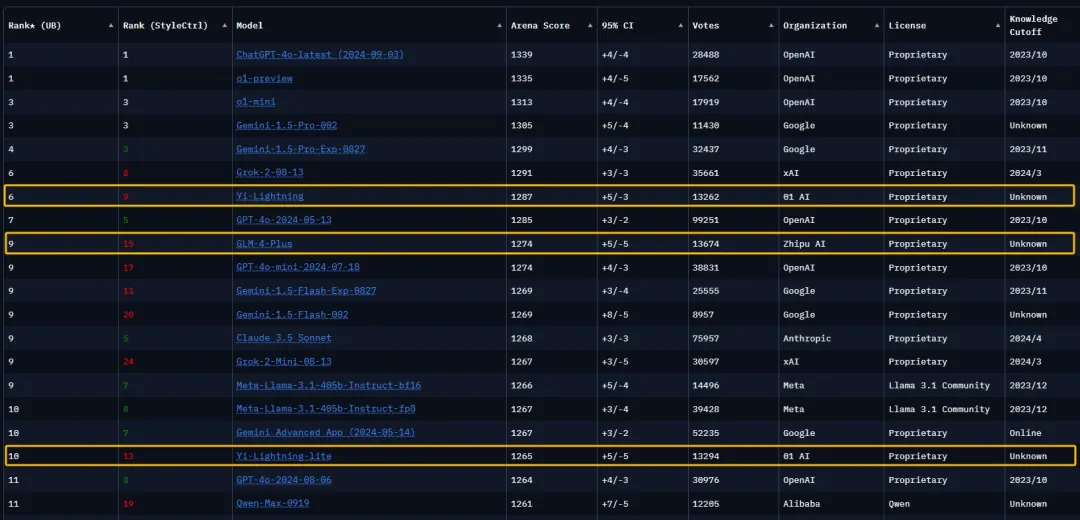This screenshot has height=520, width=1080.
Task: Open the Claude 3.5 Sonnet link
Action: coord(284,338)
